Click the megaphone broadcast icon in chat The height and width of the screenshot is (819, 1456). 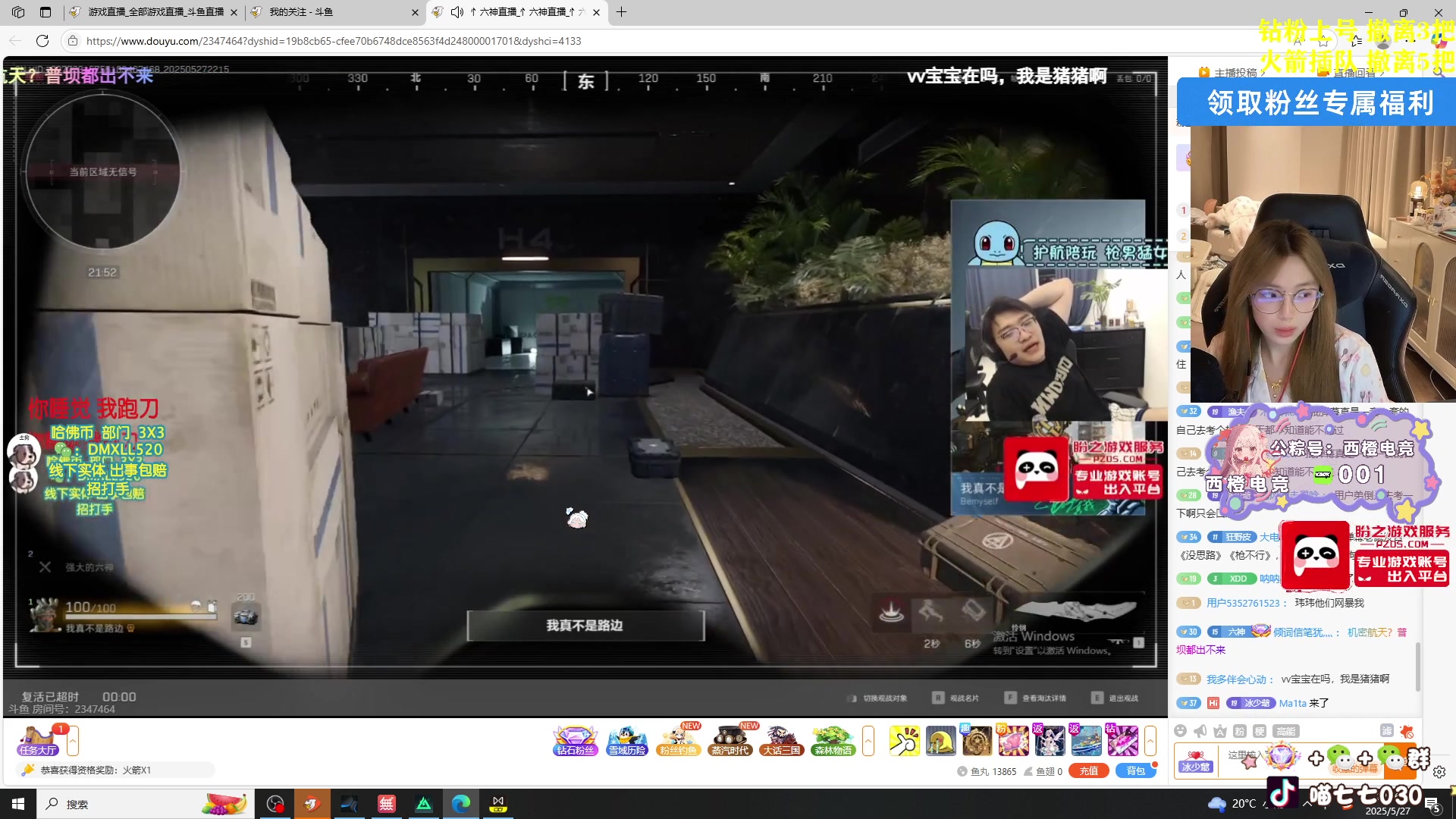[x=1200, y=730]
